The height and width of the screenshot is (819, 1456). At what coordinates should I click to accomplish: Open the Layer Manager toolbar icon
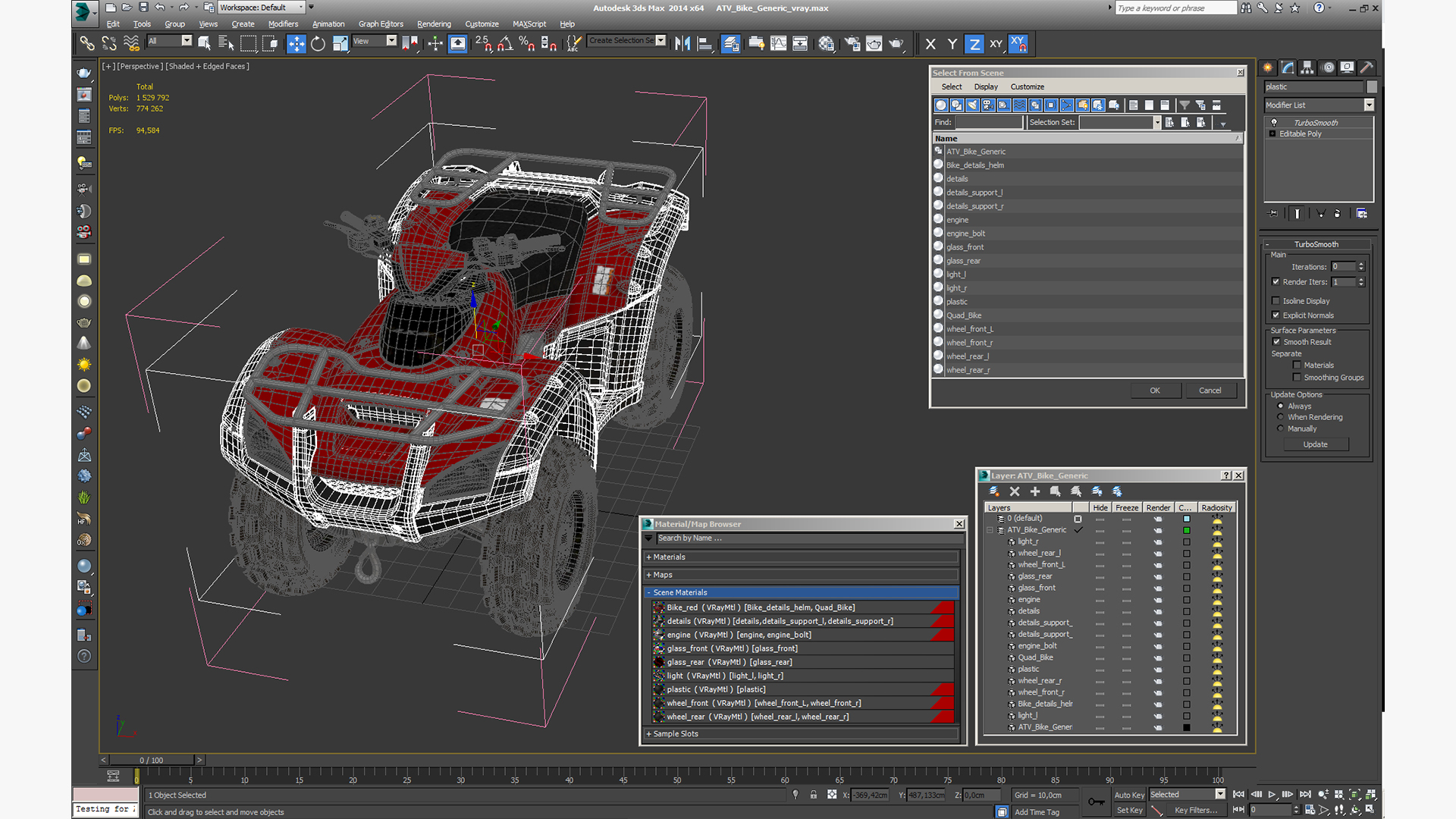731,44
